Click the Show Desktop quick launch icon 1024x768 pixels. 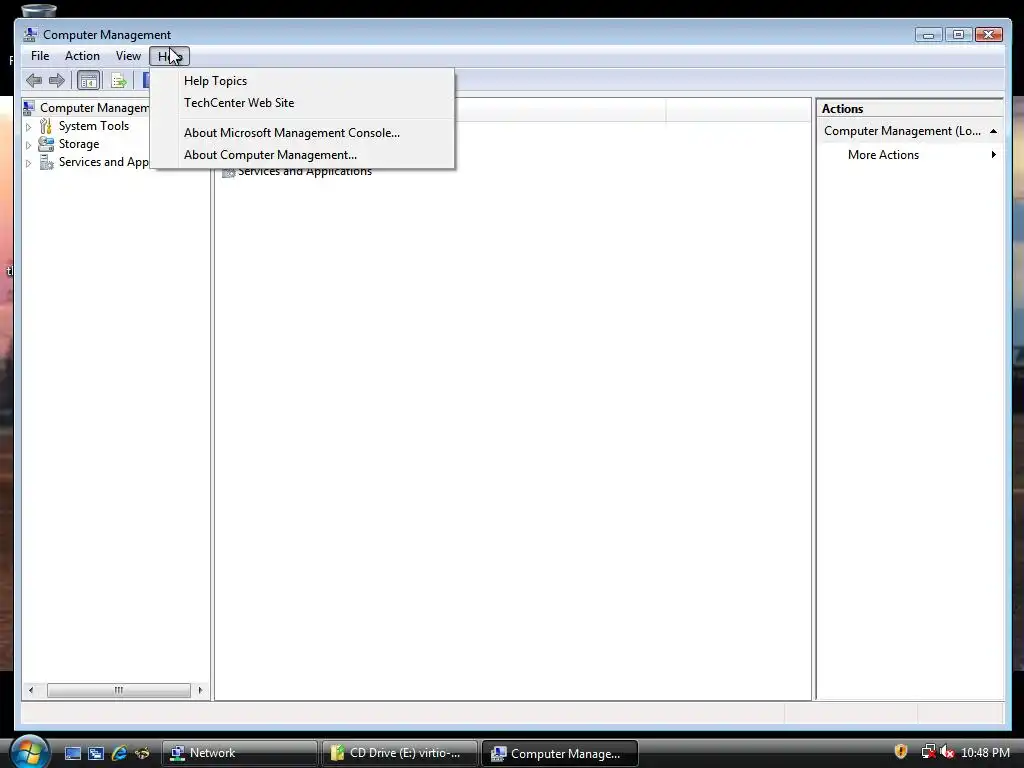click(x=72, y=753)
